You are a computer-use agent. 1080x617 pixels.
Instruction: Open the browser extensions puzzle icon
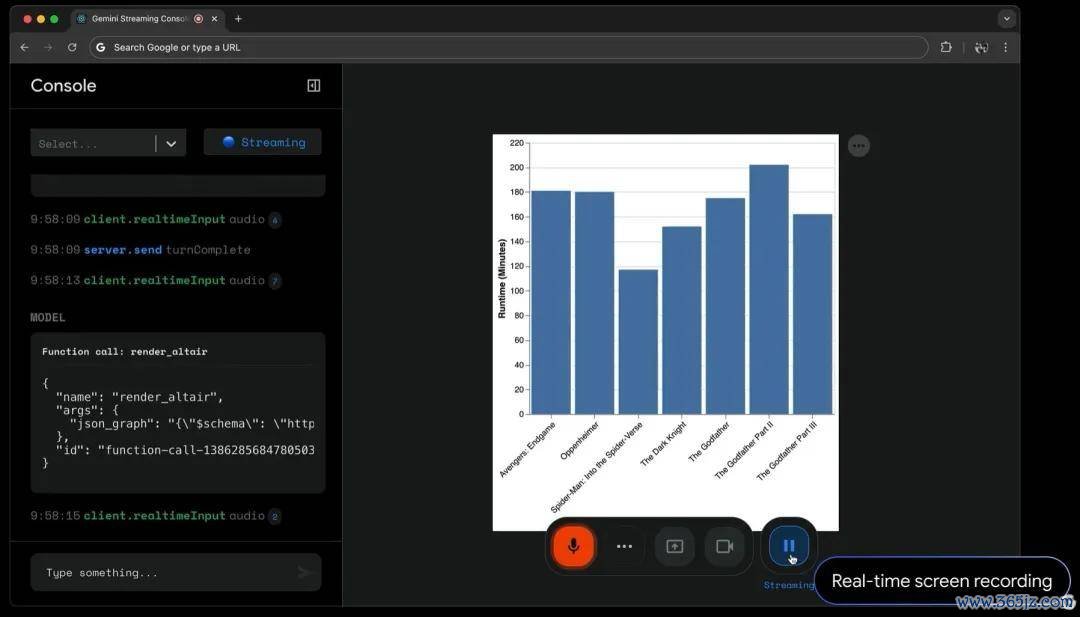[946, 48]
